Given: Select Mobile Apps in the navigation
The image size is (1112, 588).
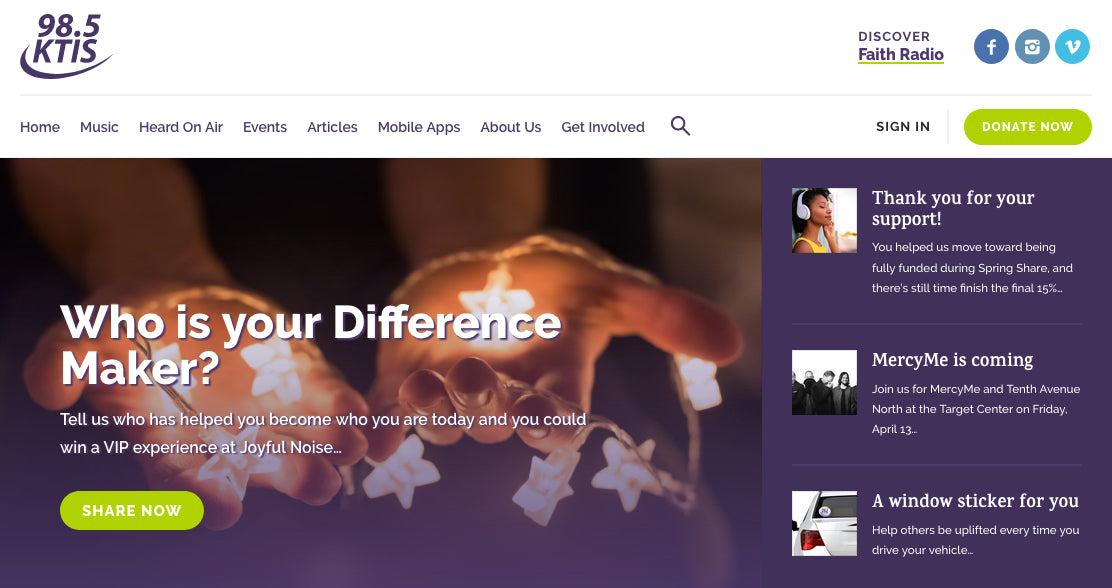Looking at the screenshot, I should 418,128.
